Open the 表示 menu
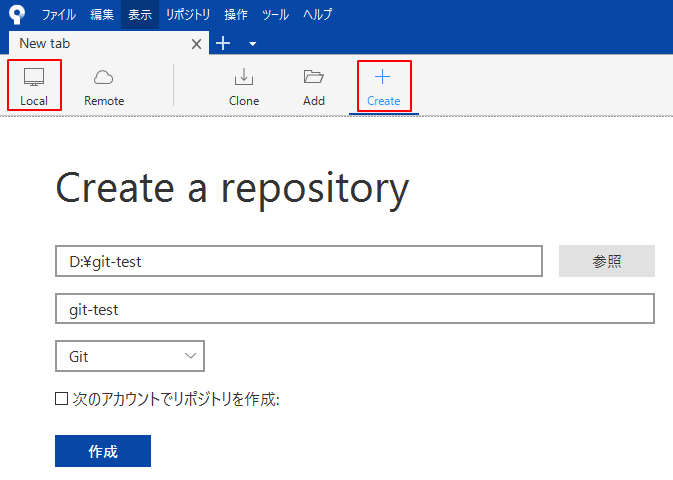The height and width of the screenshot is (480, 673). point(140,15)
